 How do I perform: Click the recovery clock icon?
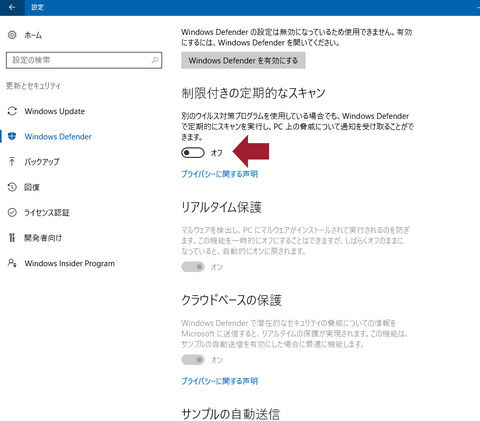[12, 187]
